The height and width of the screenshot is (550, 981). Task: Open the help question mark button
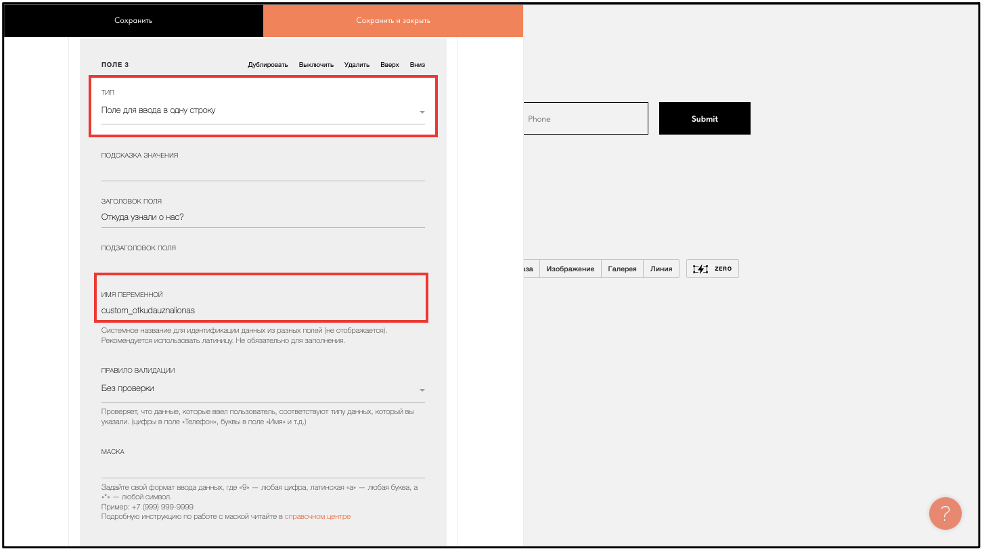point(945,514)
